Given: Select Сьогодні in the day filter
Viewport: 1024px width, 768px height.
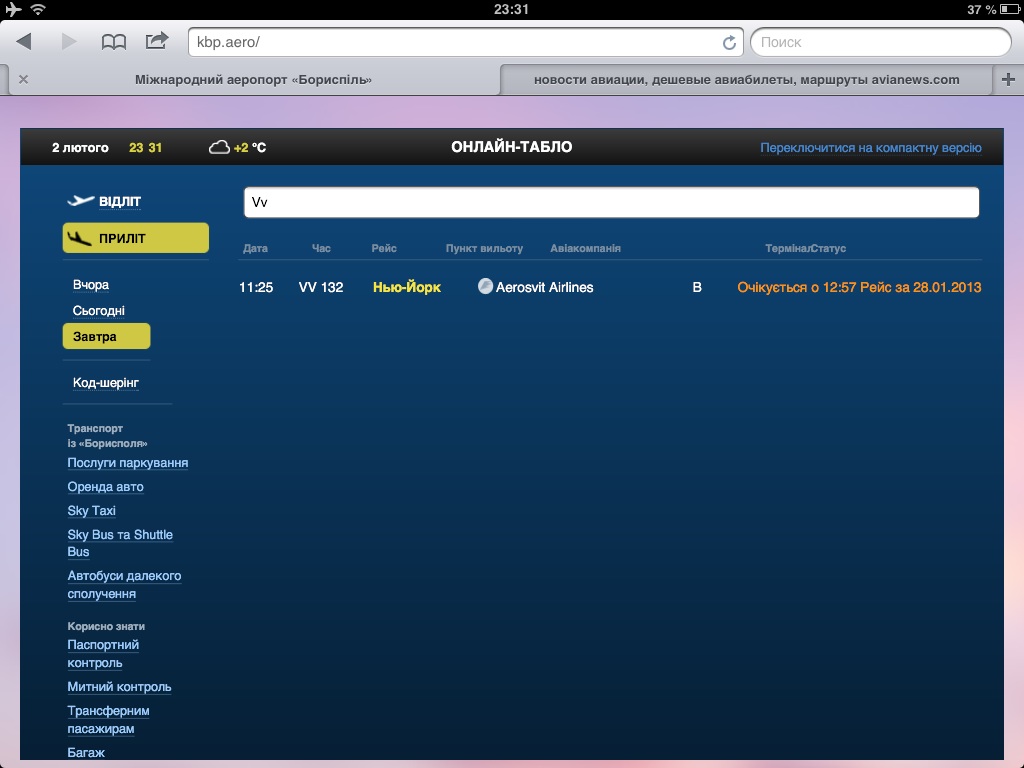Looking at the screenshot, I should (x=99, y=311).
